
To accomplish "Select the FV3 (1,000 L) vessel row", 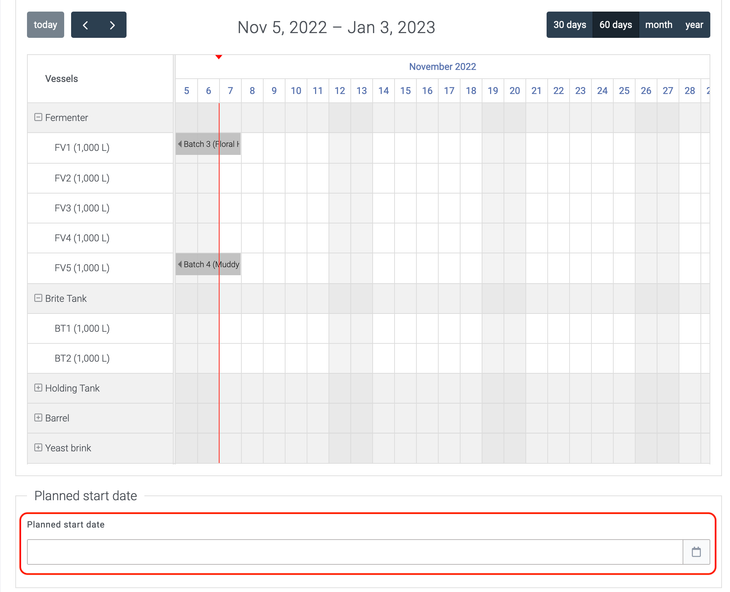I will 82,208.
